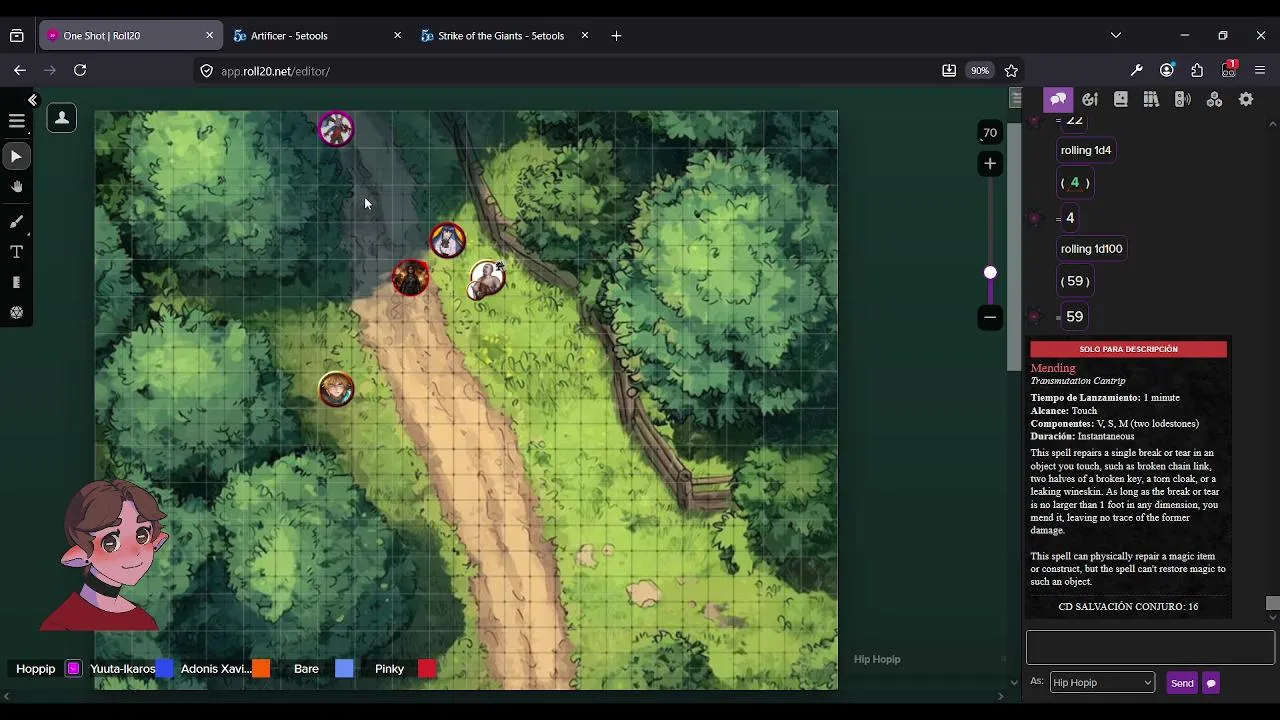Click the Bare player name
The height and width of the screenshot is (720, 1280).
306,669
